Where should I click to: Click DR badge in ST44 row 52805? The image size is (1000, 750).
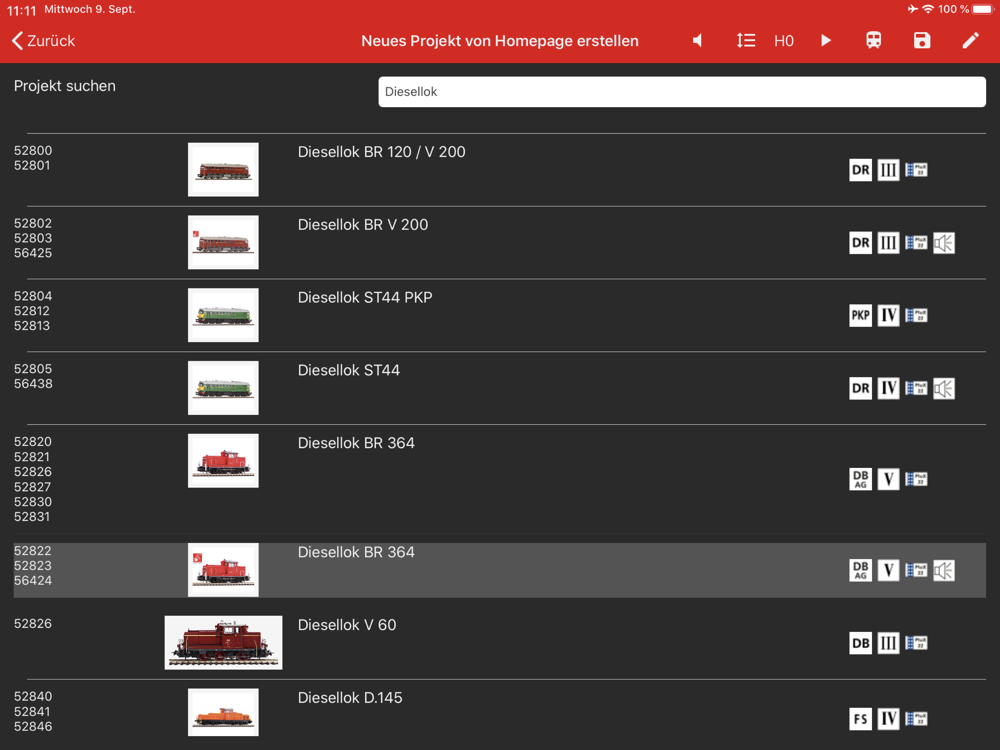pos(860,388)
